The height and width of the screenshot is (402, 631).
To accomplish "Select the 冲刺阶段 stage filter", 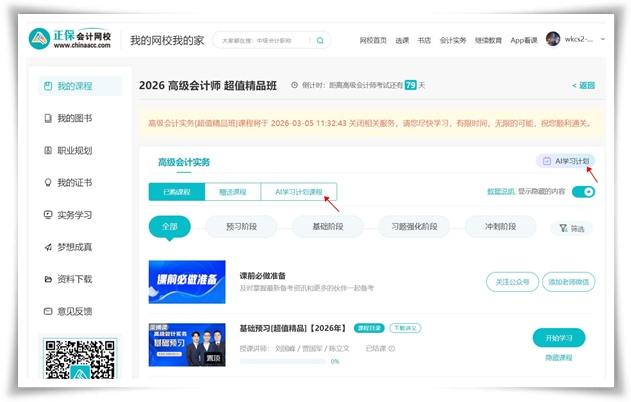I will 500,227.
